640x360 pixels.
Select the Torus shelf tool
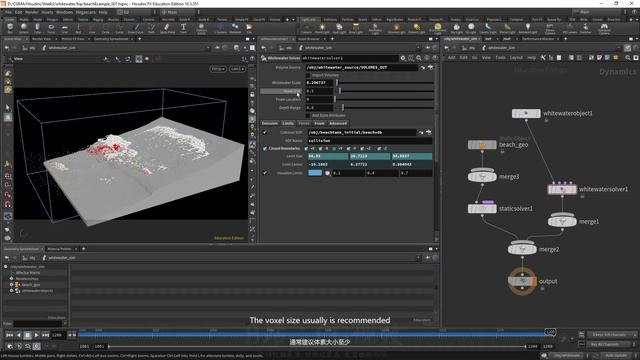(x=51, y=28)
